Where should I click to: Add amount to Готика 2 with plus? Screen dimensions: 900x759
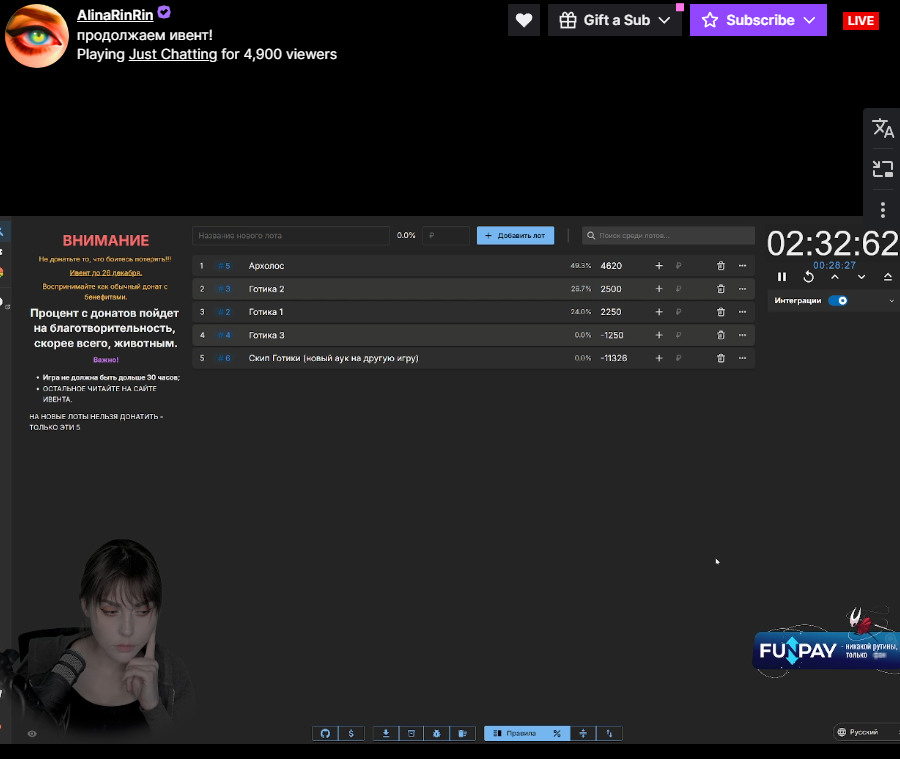pos(659,289)
